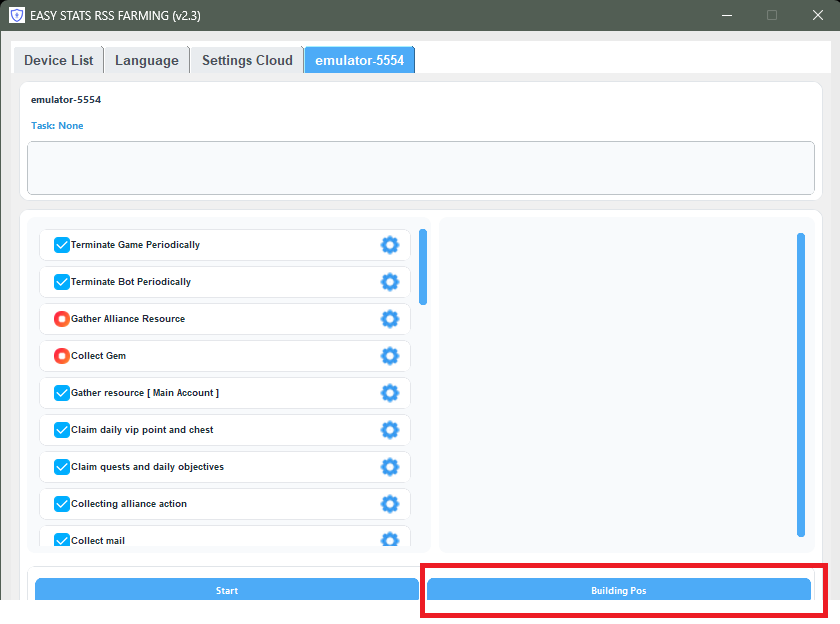The height and width of the screenshot is (624, 840).
Task: Close the EASY STATS RSS FARMING window
Action: tap(818, 15)
